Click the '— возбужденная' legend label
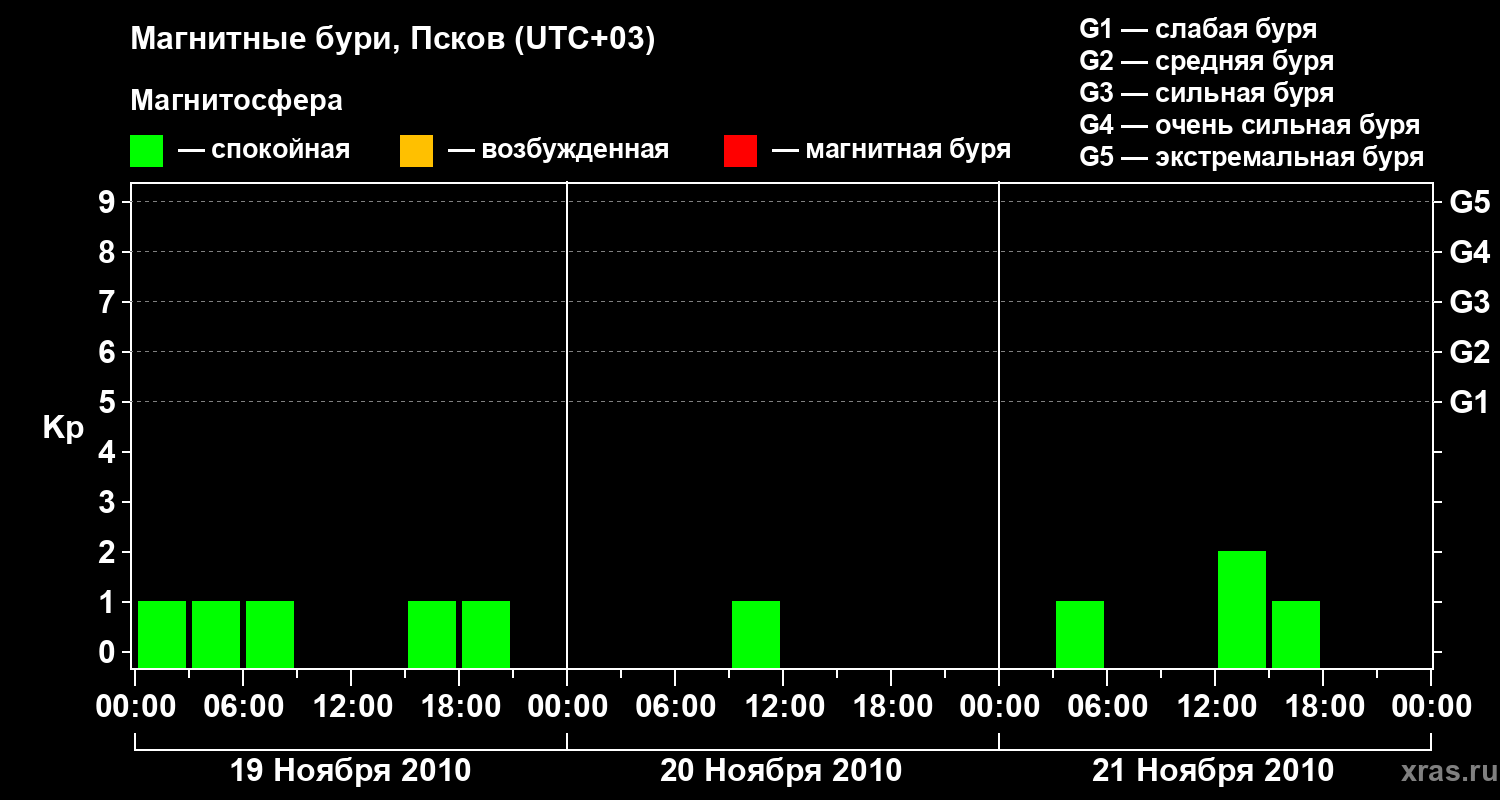 click(x=558, y=151)
